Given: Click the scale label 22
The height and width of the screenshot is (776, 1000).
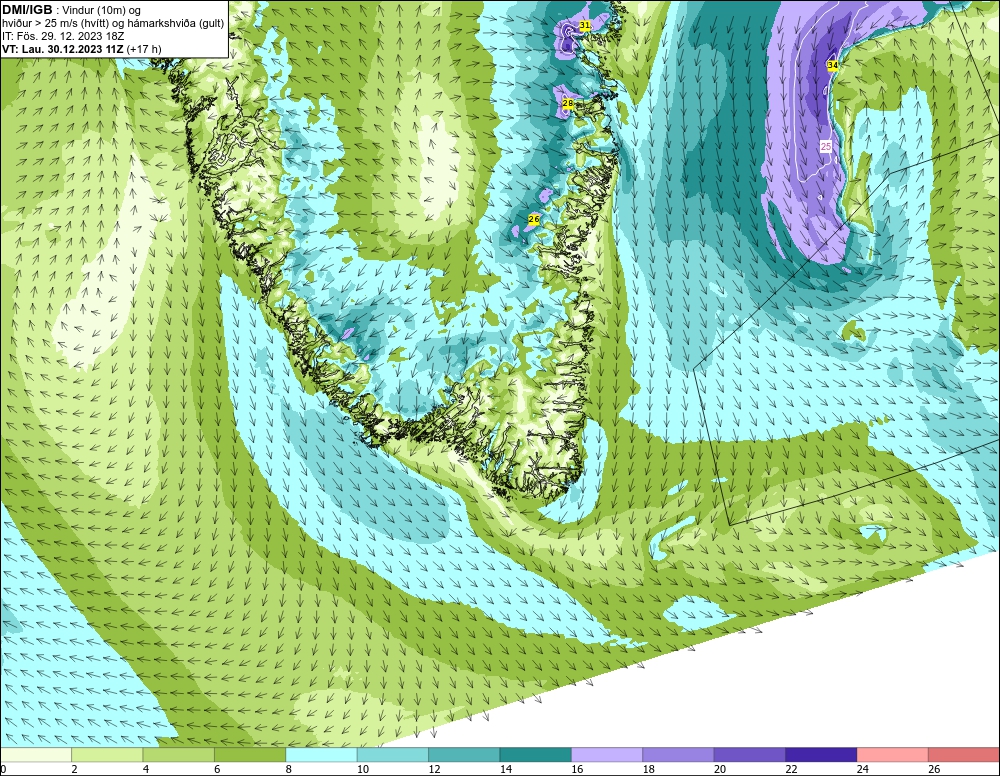Looking at the screenshot, I should click(791, 769).
